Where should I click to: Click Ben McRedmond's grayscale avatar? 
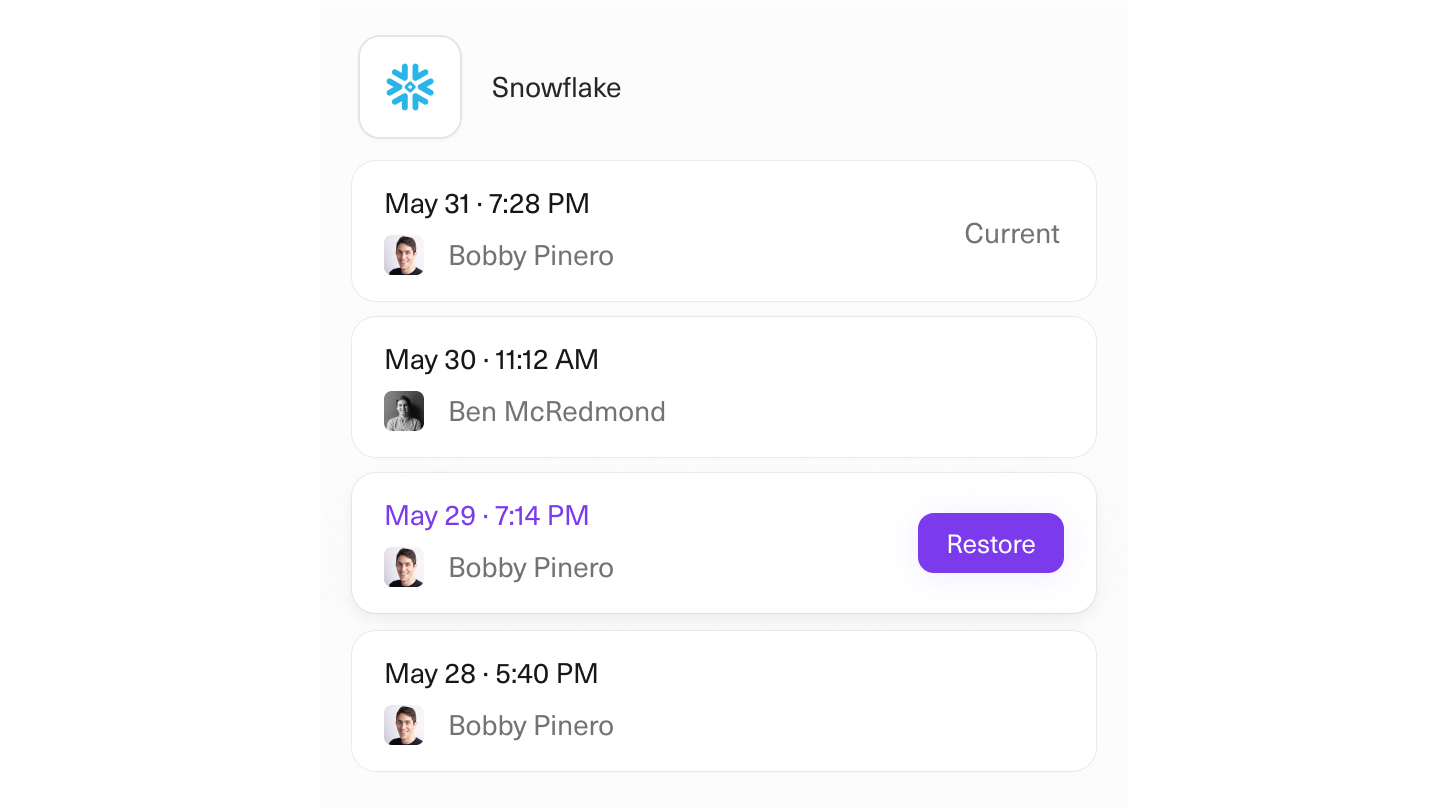tap(404, 411)
